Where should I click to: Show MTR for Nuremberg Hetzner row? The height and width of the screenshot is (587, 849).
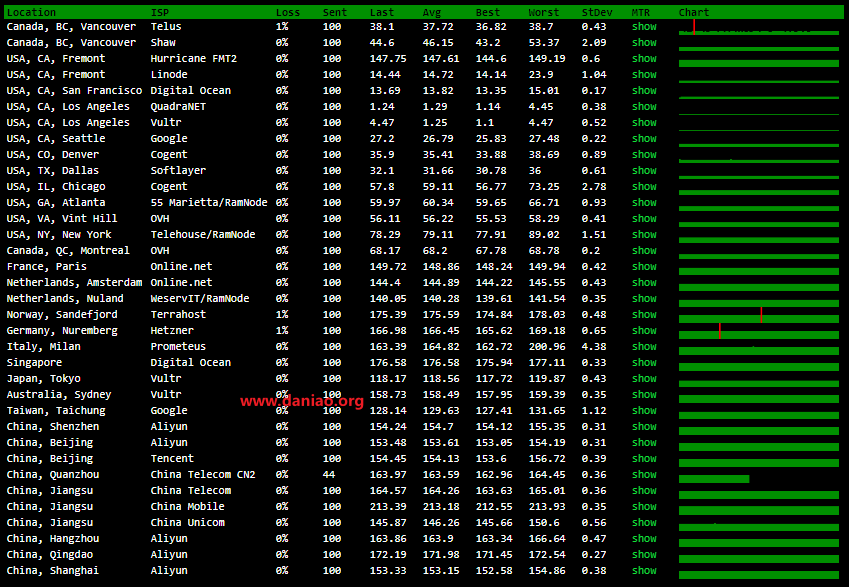pos(644,330)
